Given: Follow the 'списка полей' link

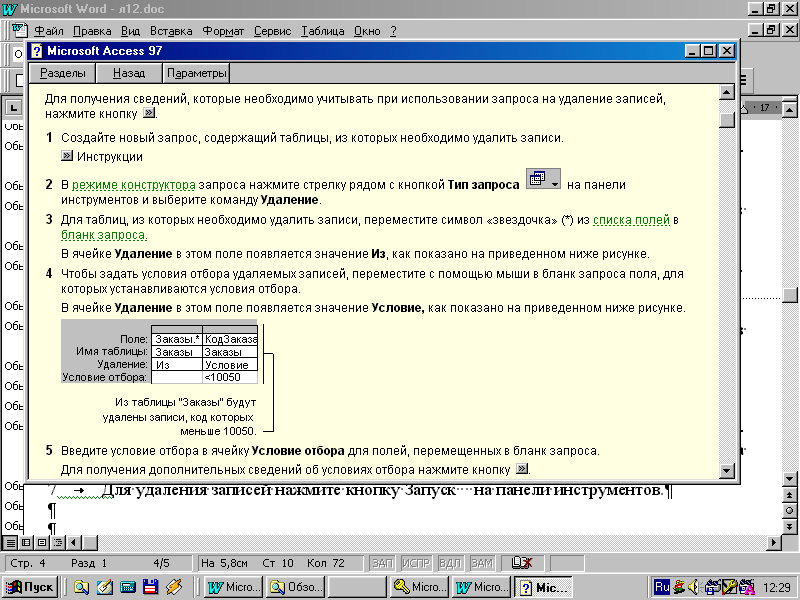Looking at the screenshot, I should pos(631,220).
